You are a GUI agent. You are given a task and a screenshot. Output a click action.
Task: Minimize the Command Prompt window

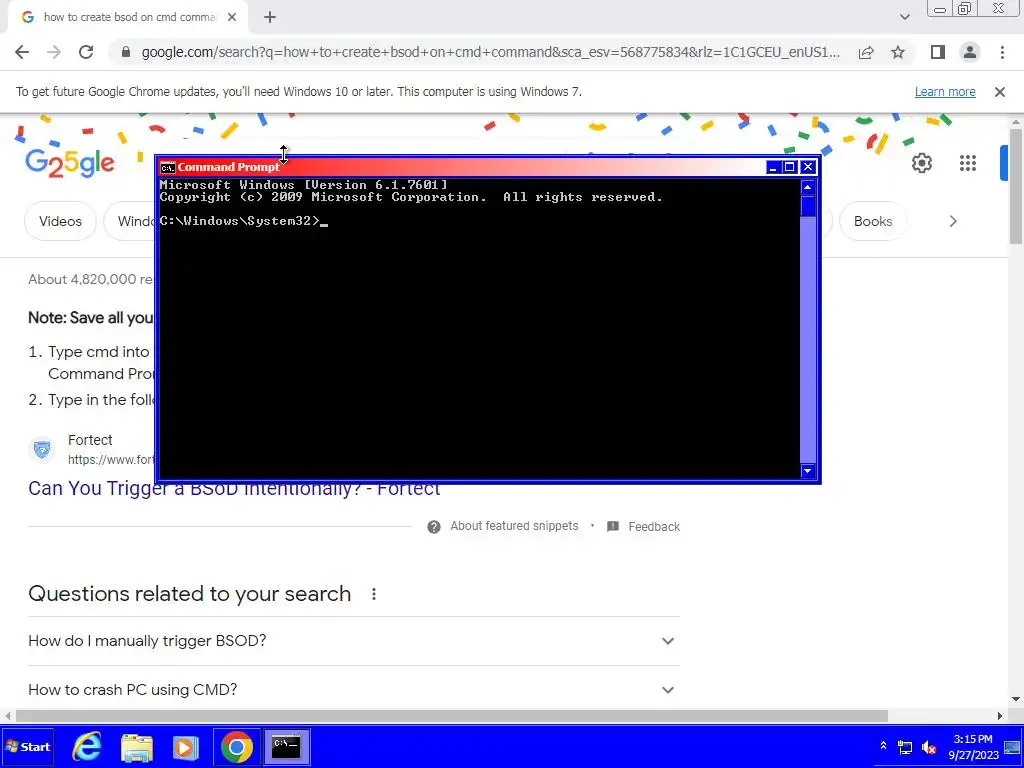(x=773, y=167)
